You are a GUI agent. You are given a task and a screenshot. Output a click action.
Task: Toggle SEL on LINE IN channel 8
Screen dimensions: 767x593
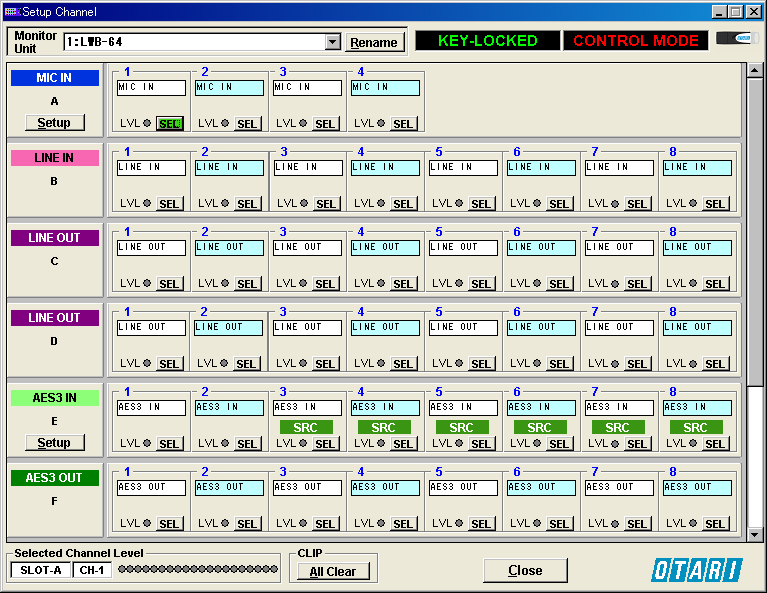pos(715,204)
